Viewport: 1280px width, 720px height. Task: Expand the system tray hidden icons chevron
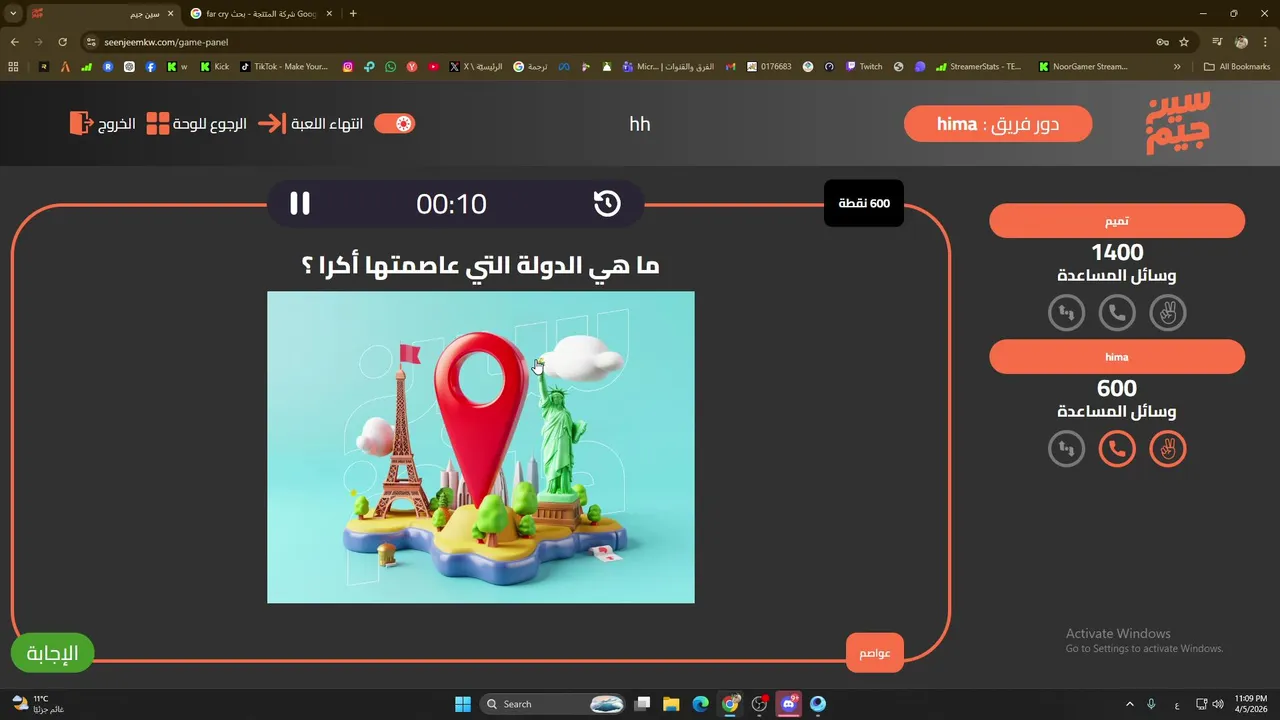coord(1130,704)
